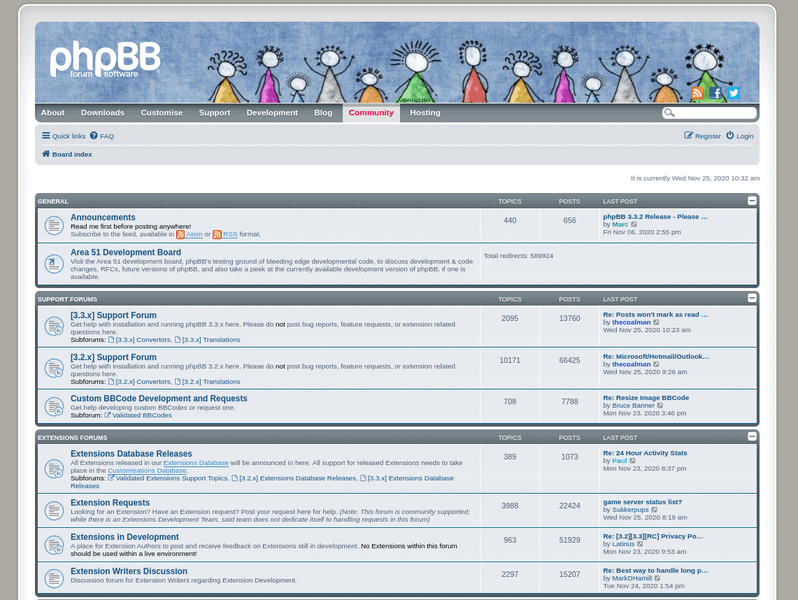This screenshot has height=600, width=798.
Task: Click the Register link
Action: click(x=702, y=136)
